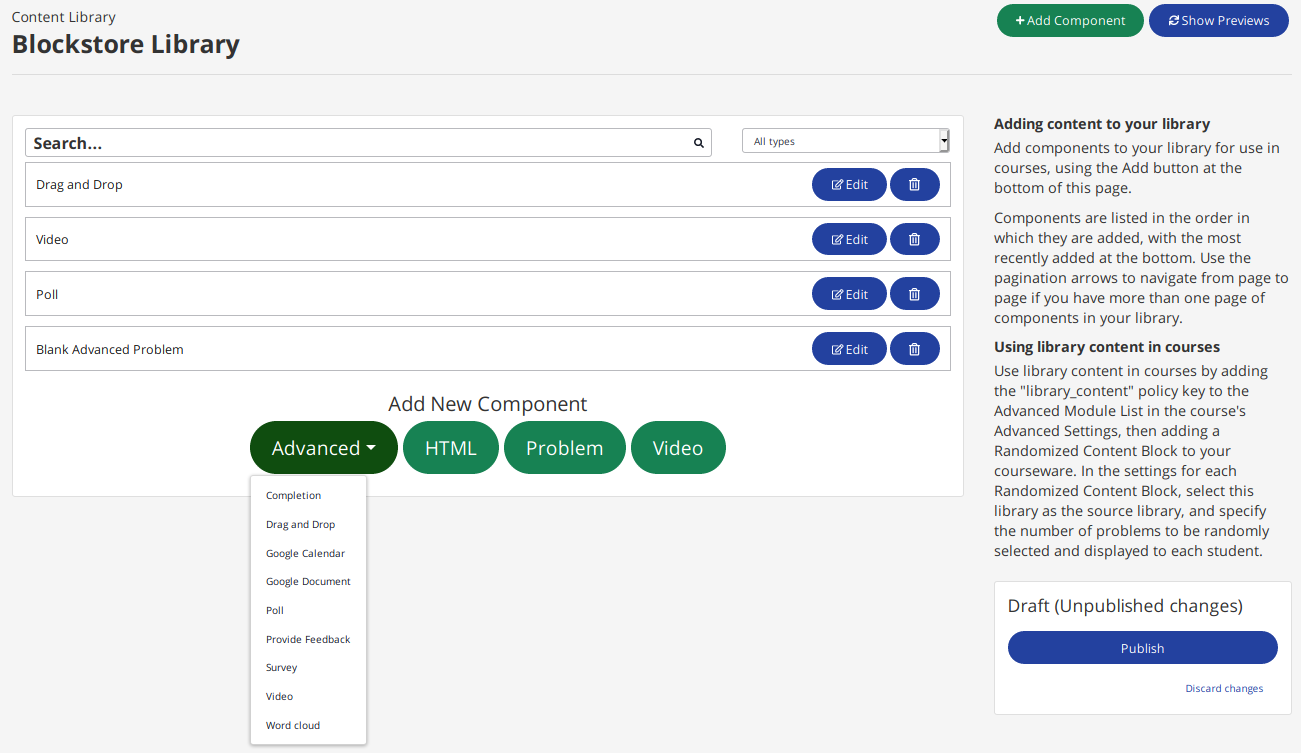Image resolution: width=1301 pixels, height=753 pixels.
Task: Add a new HTML component
Action: tap(451, 448)
